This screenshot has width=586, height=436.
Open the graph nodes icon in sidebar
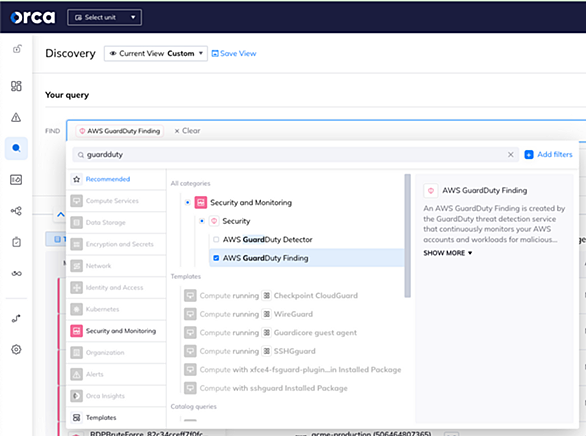pos(16,211)
